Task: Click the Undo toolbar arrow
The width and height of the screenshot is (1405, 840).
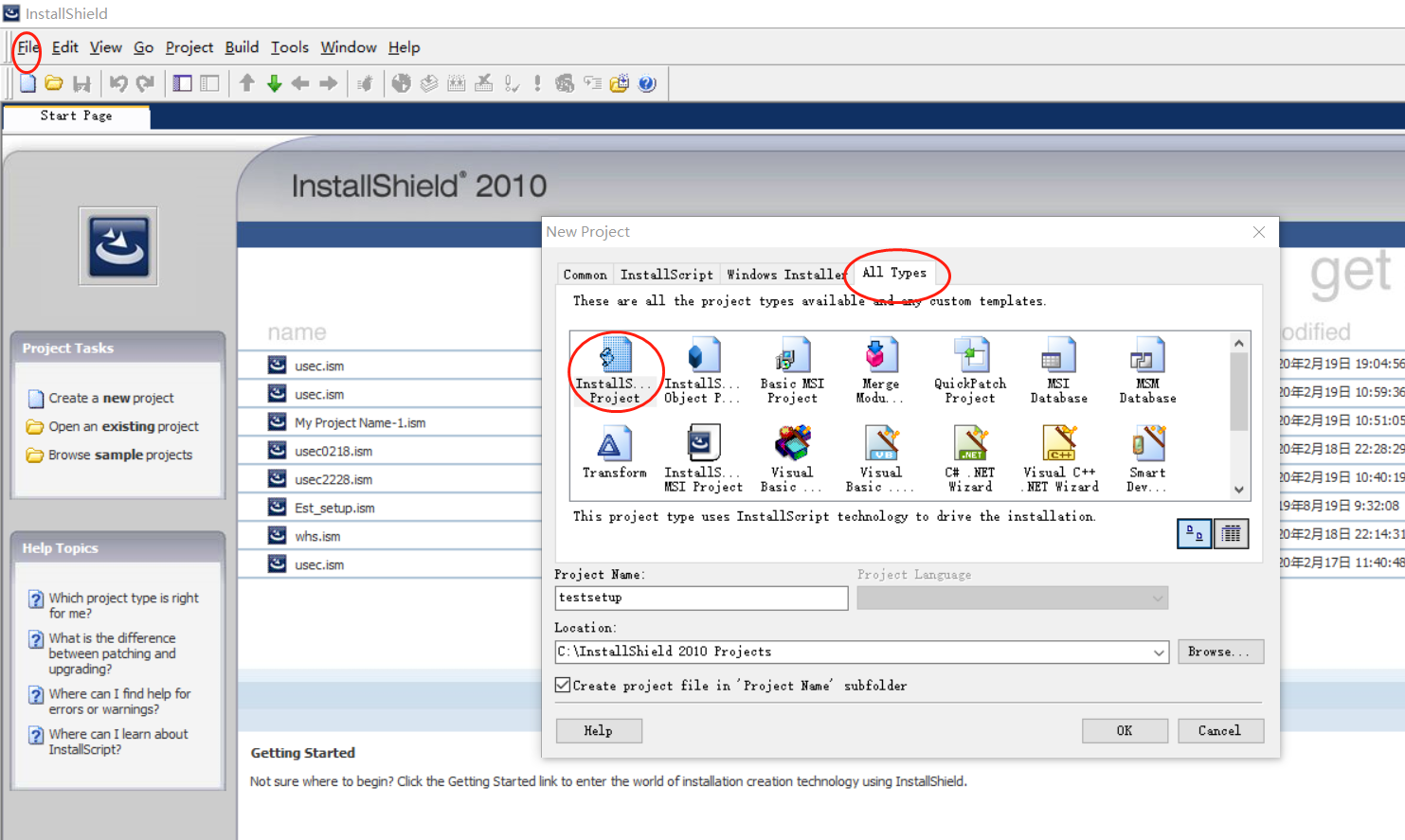Action: click(x=117, y=83)
